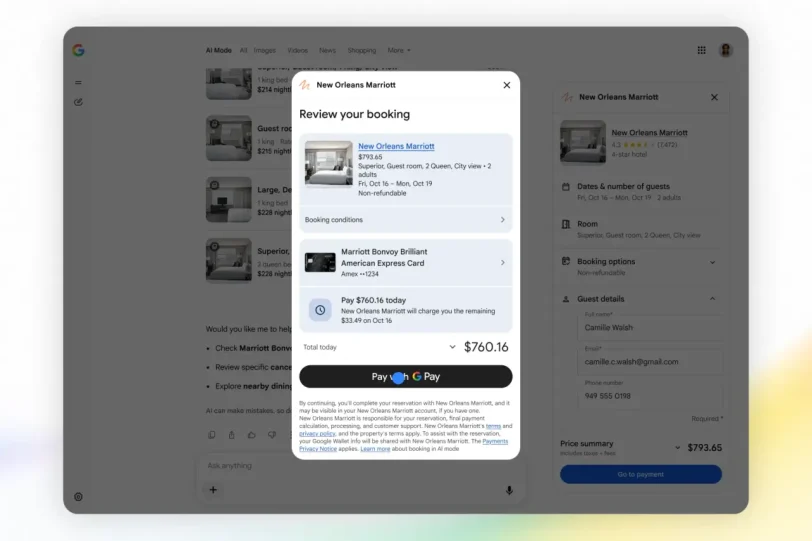Click the 'Non-refundable' text in the dialog

[382, 193]
